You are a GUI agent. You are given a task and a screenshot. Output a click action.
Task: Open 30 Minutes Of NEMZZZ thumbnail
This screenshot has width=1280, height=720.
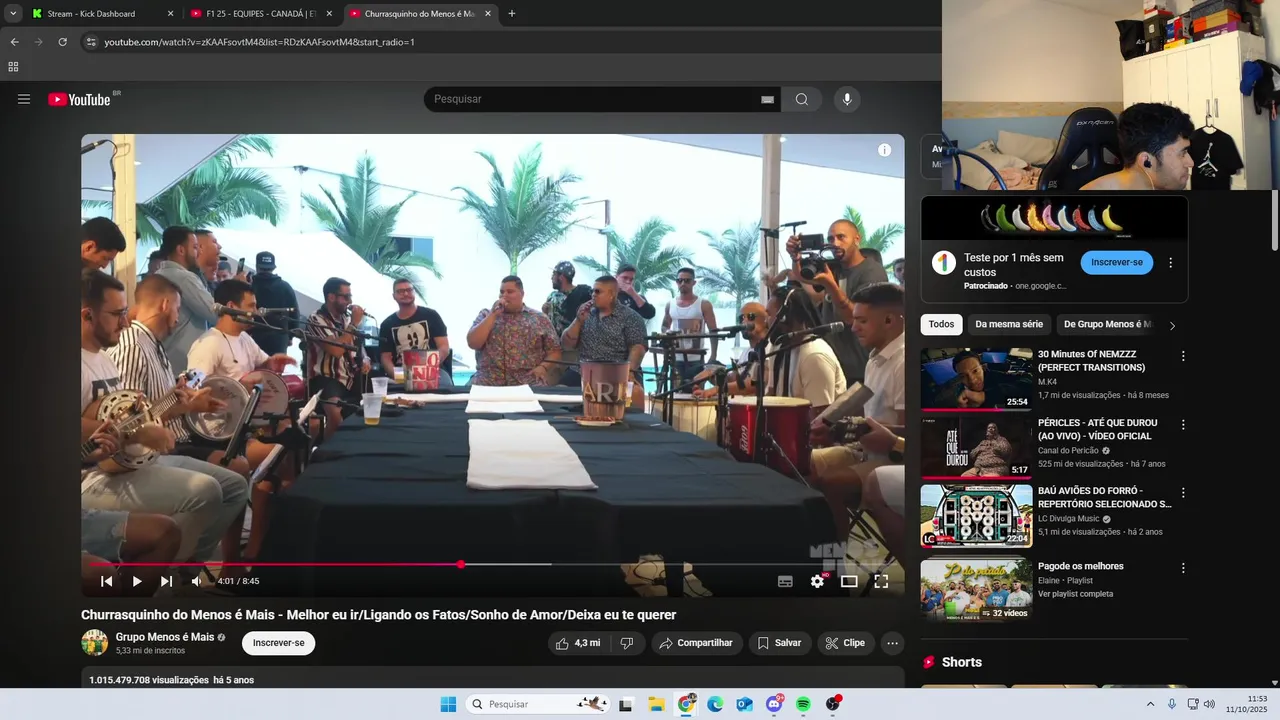(x=976, y=379)
